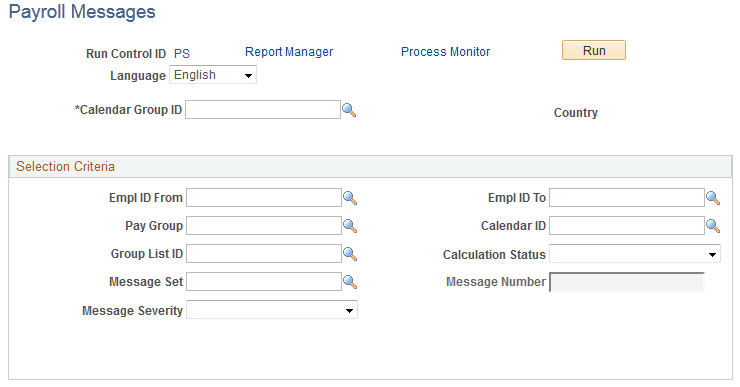The image size is (740, 387).
Task: Expand the Message Severity dropdown
Action: coord(272,310)
